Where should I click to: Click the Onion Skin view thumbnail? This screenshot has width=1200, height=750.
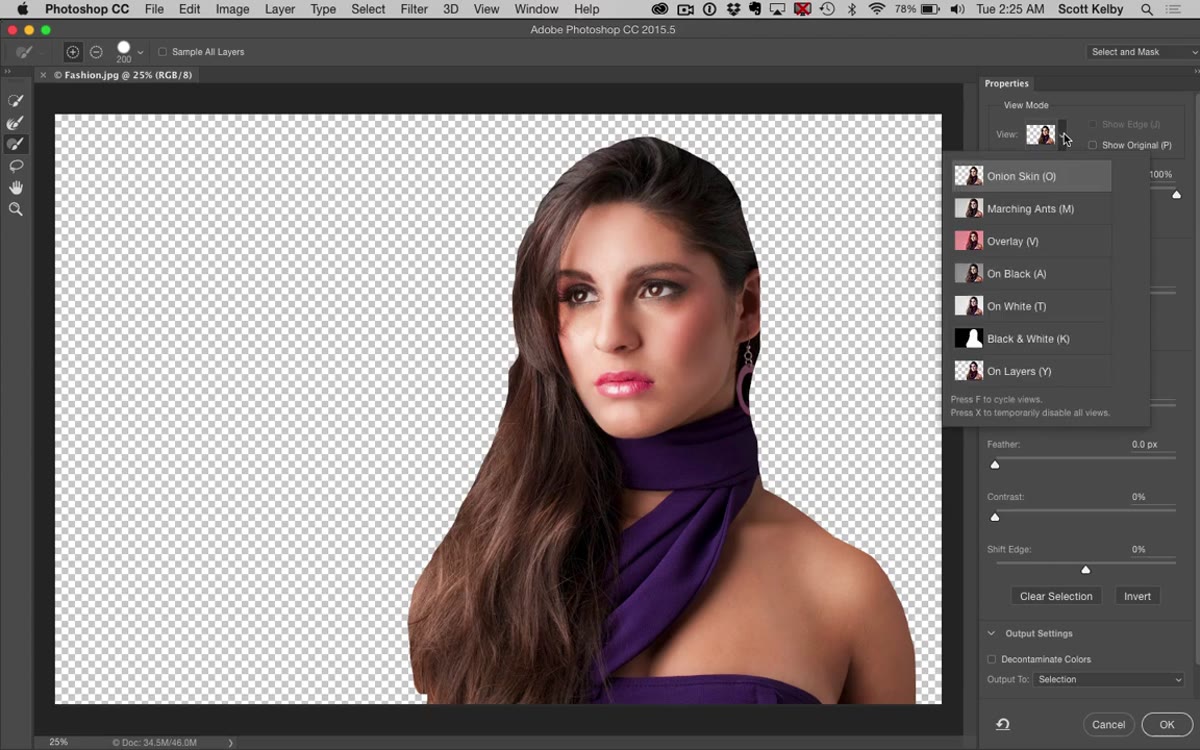[x=968, y=176]
